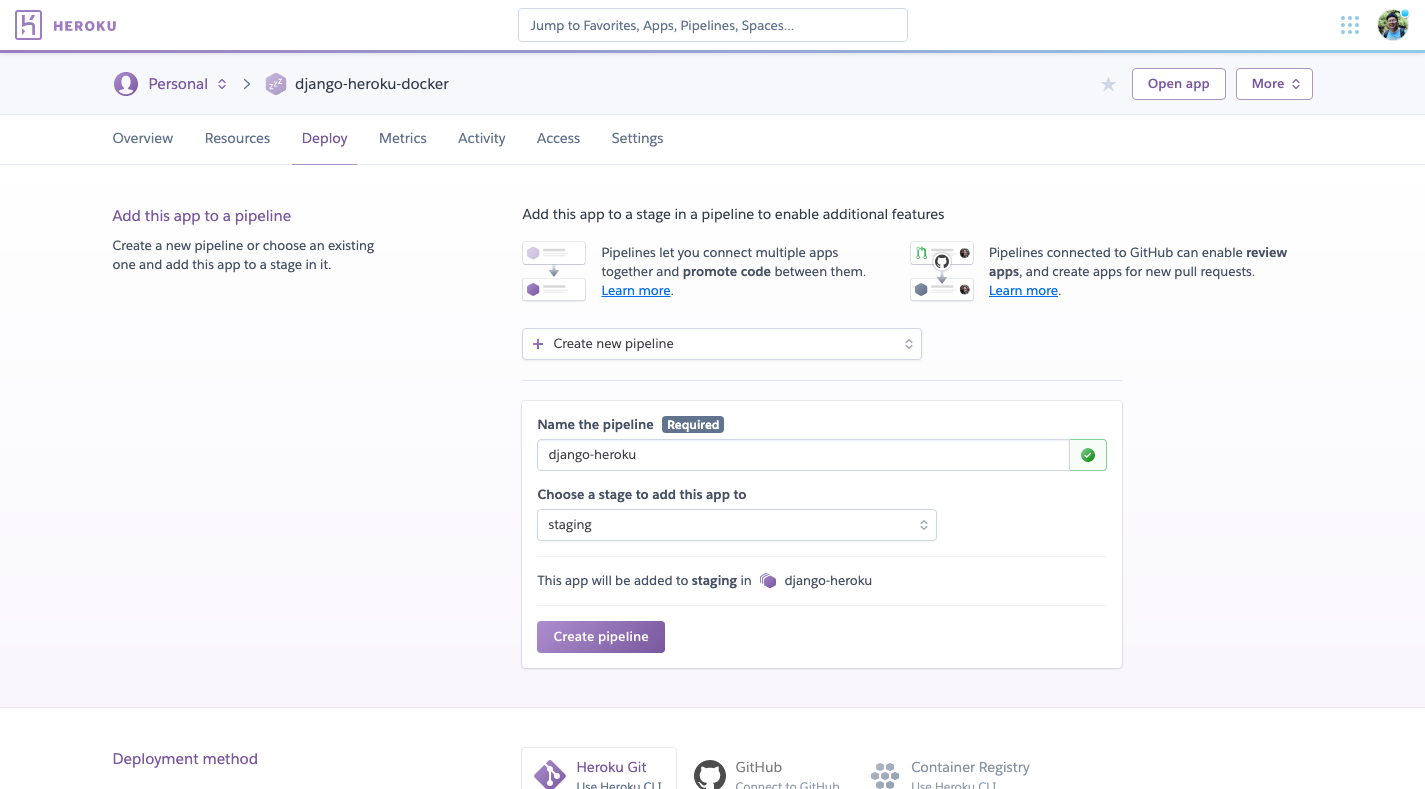The image size is (1425, 789).
Task: Select the Heroku Git deployment icon
Action: [550, 774]
